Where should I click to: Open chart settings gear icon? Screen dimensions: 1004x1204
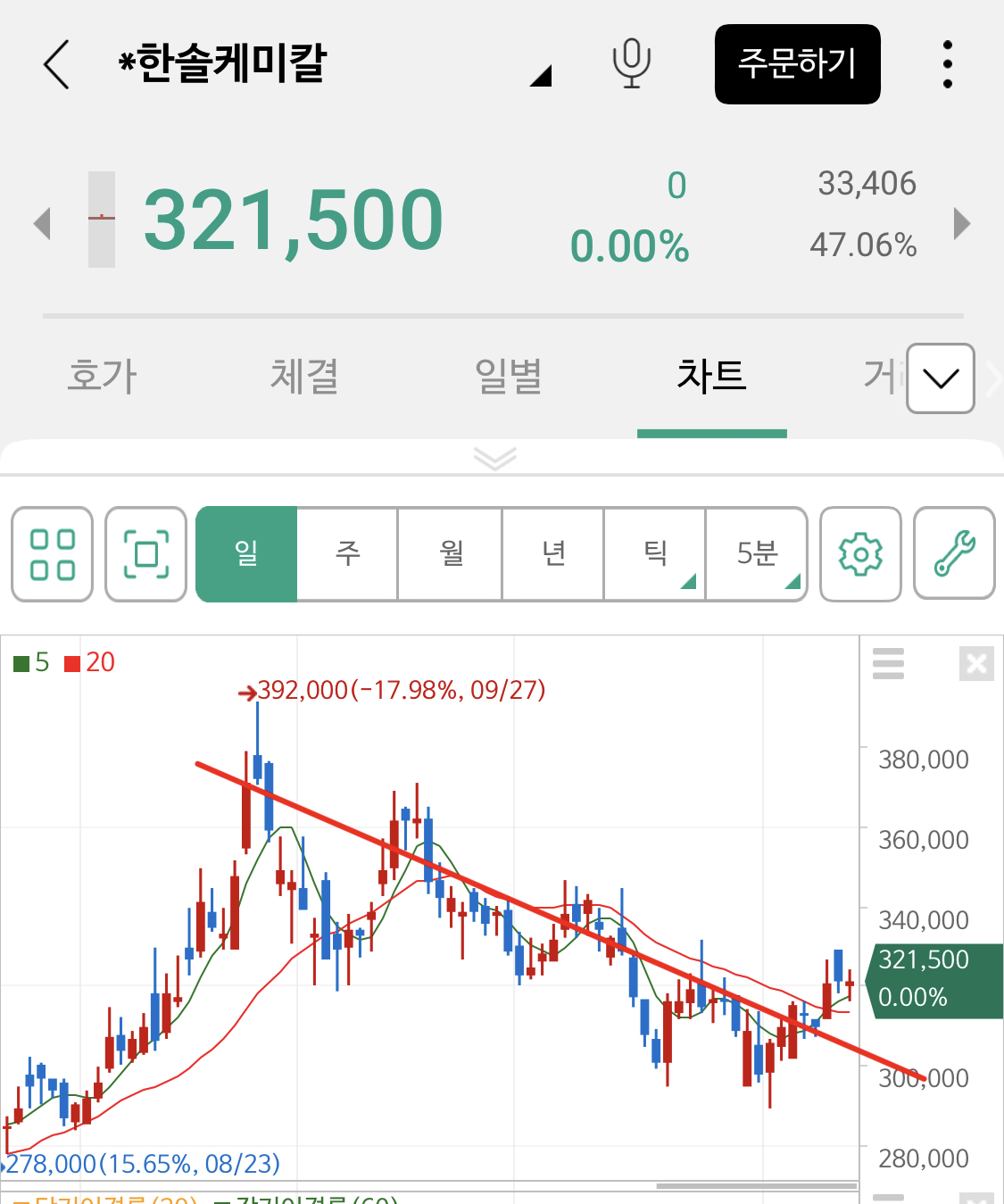[x=861, y=554]
